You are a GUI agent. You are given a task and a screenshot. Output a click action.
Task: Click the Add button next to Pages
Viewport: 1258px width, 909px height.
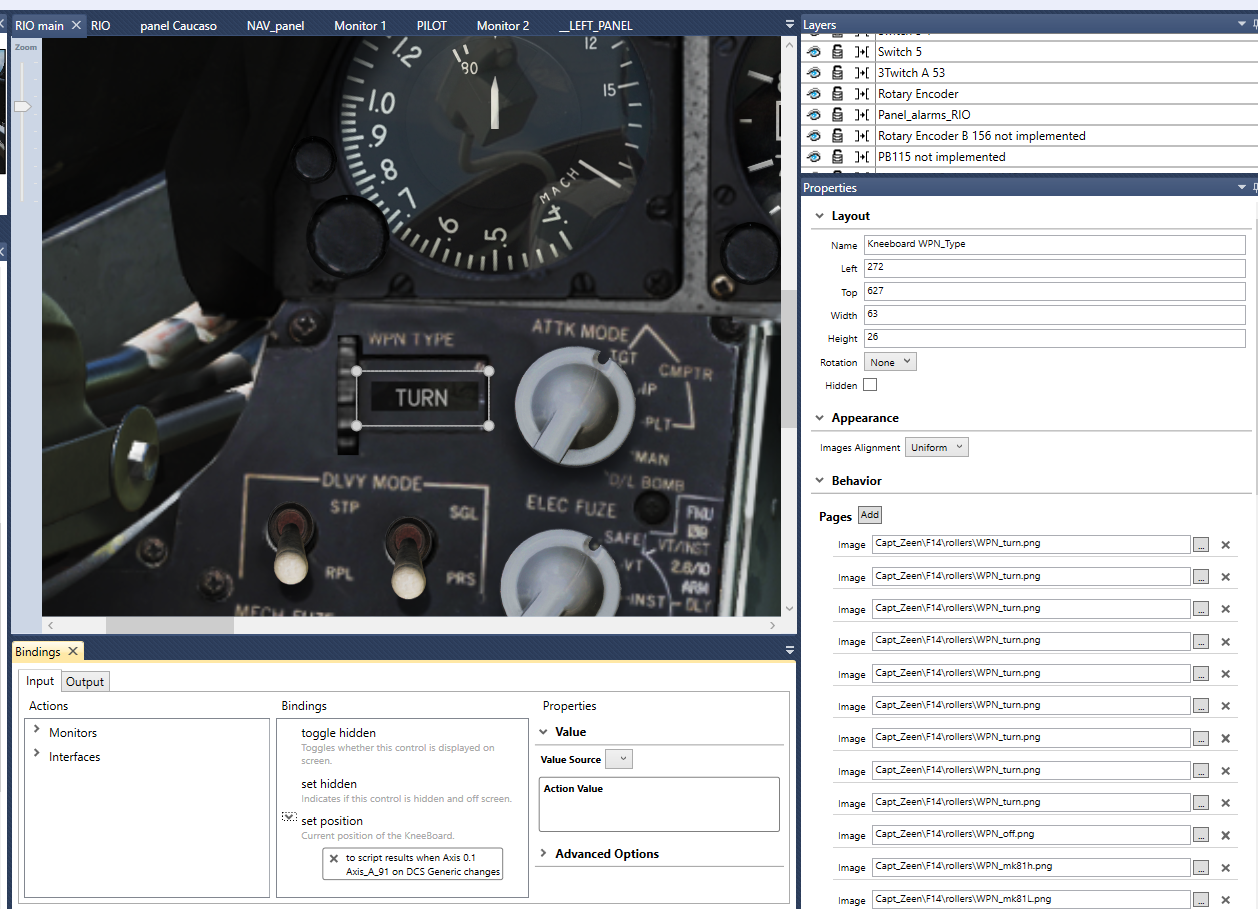(870, 515)
